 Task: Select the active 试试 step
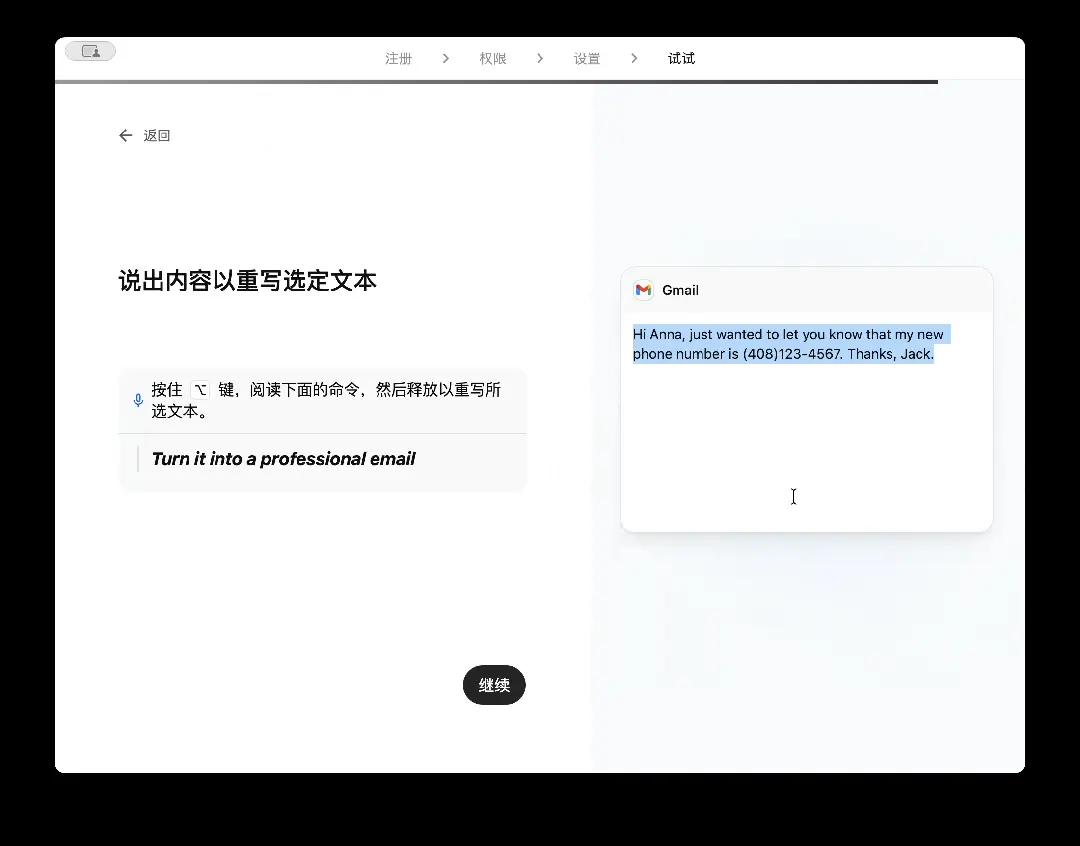point(681,58)
